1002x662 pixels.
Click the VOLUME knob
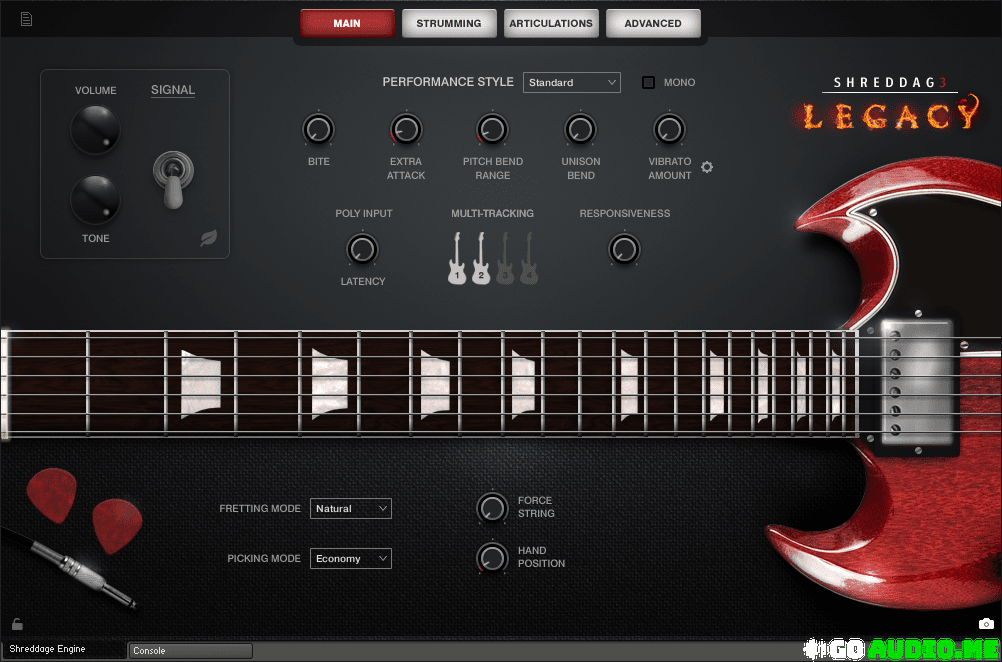coord(95,130)
